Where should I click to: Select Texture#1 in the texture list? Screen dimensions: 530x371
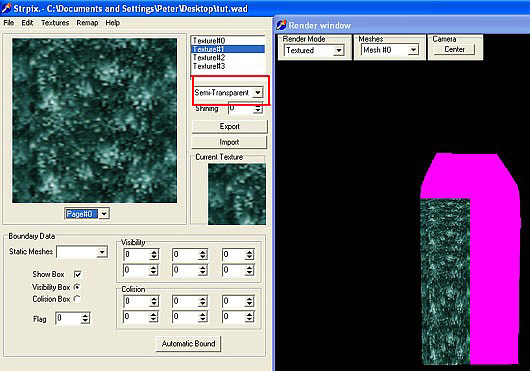point(228,49)
